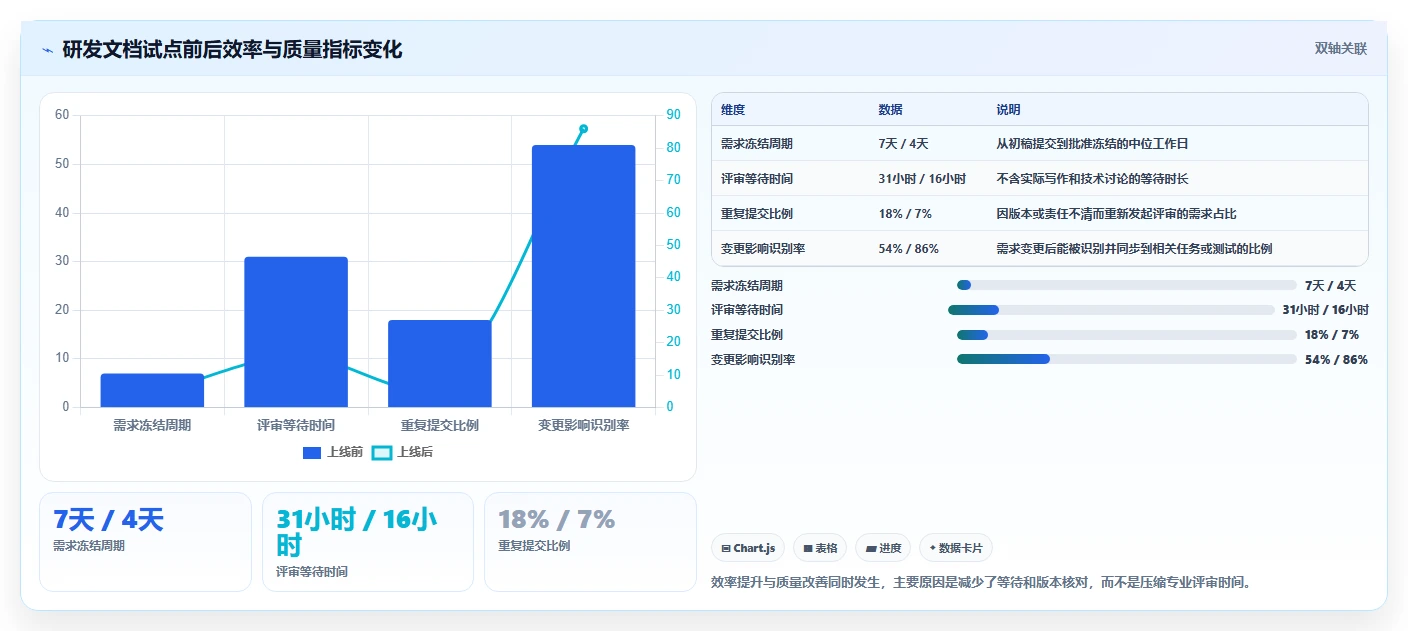Click description 从初稿提交到批准冻结的中位工作日
The width and height of the screenshot is (1408, 631).
[1092, 144]
